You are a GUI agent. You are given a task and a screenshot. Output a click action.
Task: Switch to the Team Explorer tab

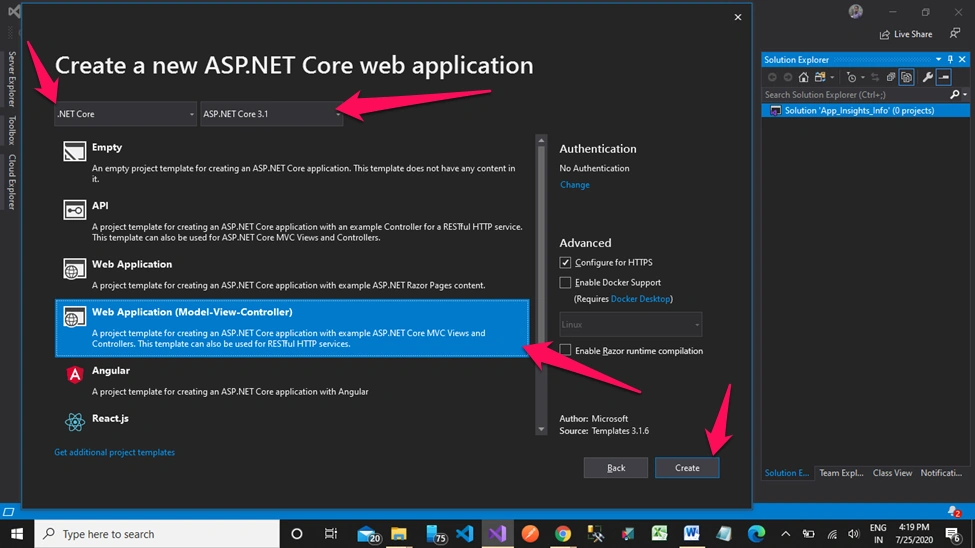point(841,473)
